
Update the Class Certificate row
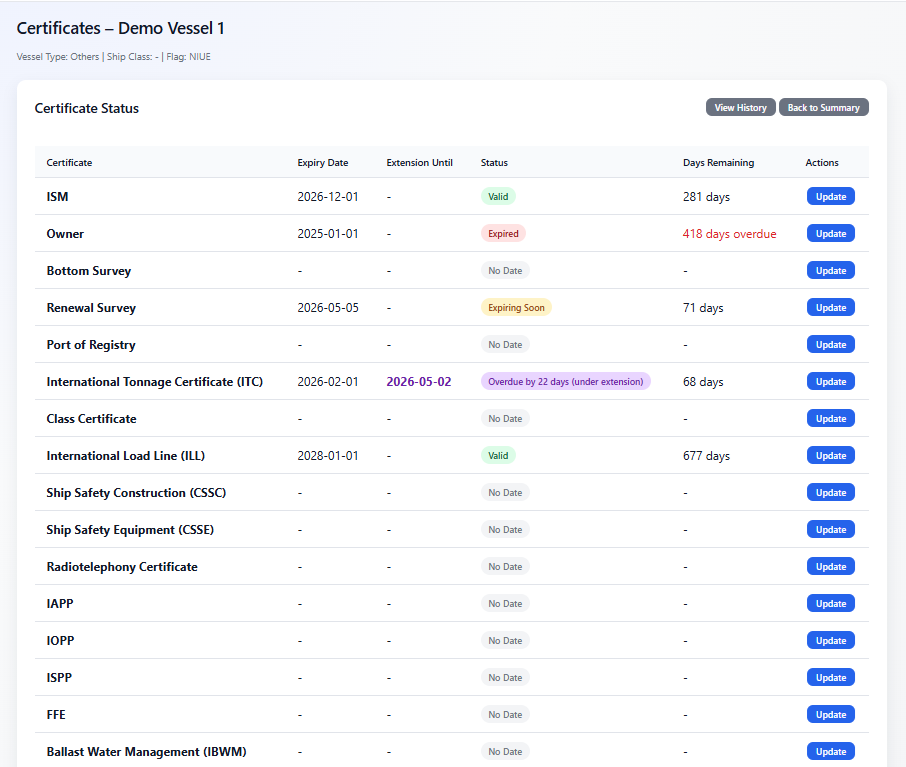pos(830,418)
